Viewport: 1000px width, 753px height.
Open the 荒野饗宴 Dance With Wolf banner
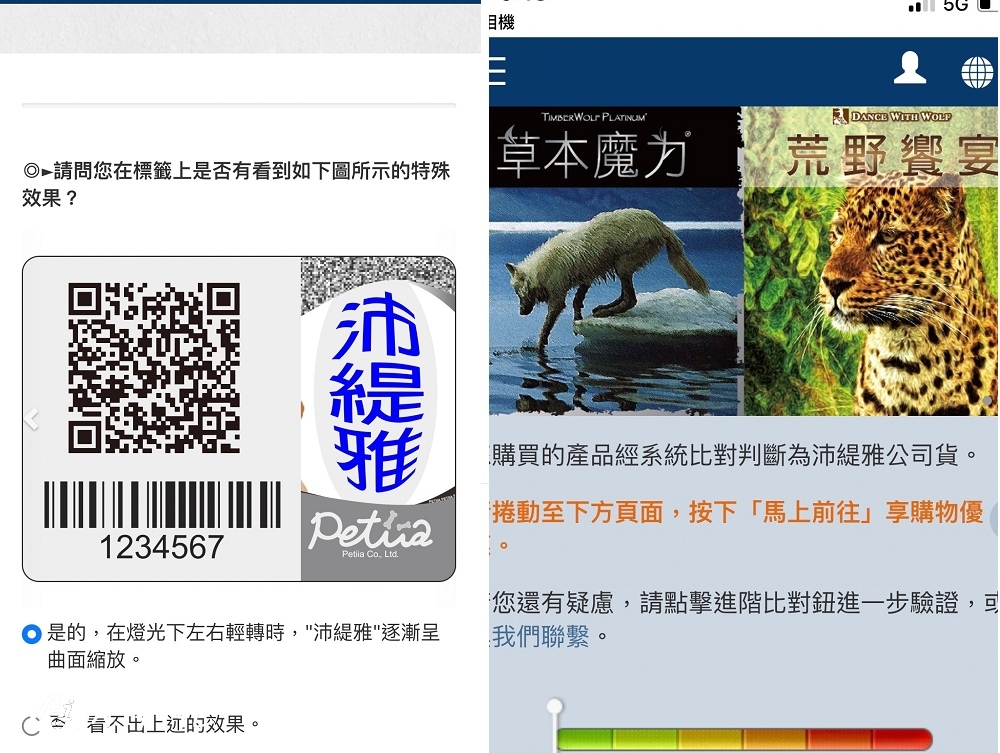click(871, 261)
